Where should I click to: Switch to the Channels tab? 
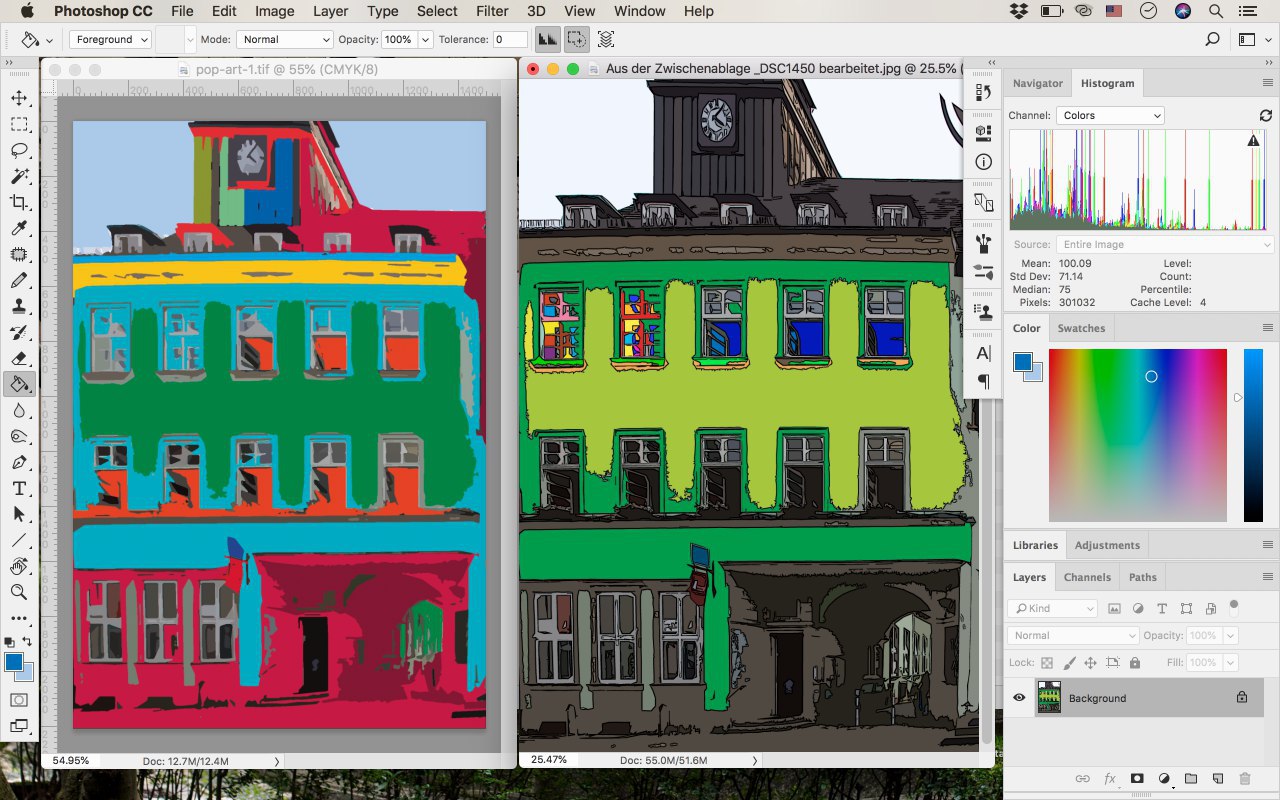(1087, 577)
